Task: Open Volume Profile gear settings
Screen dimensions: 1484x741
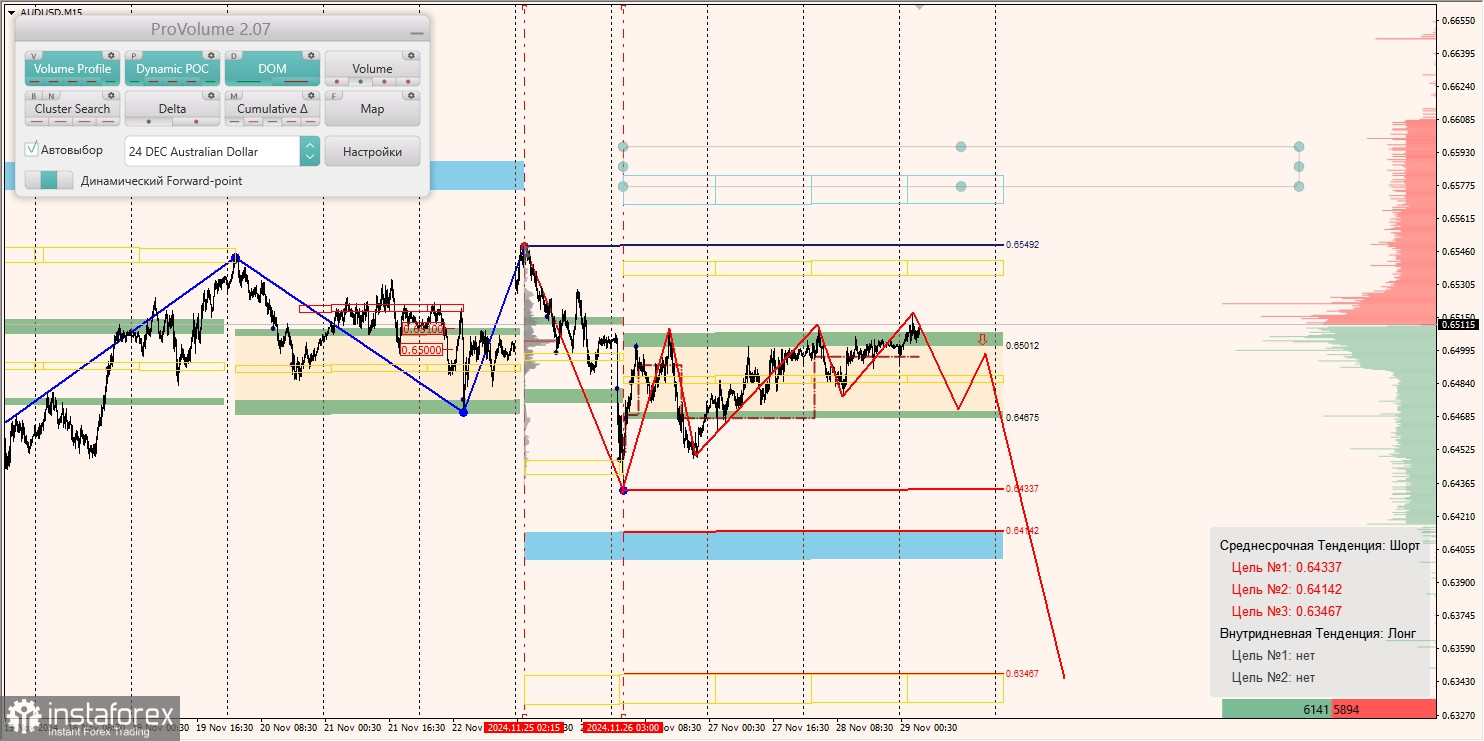Action: tap(112, 56)
